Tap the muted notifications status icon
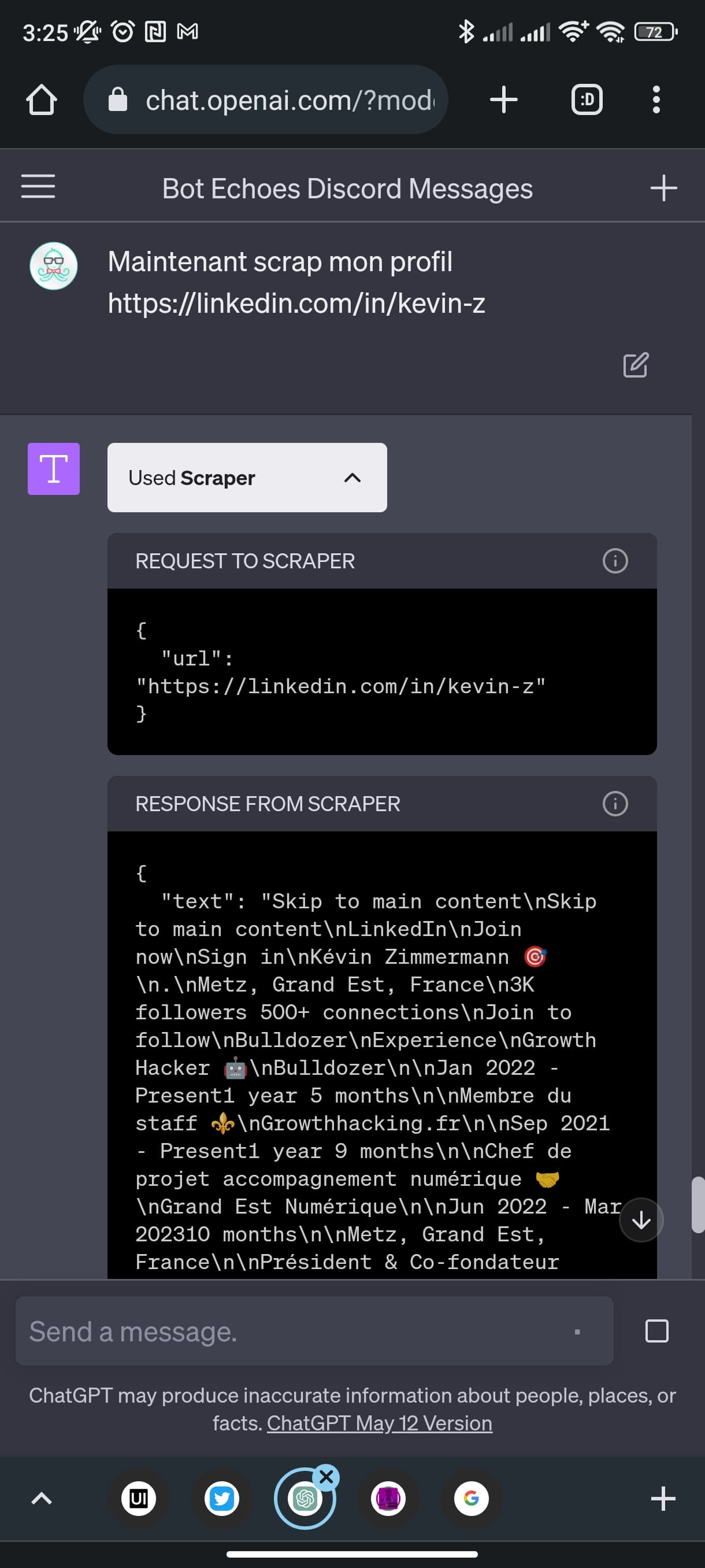705x1568 pixels. (88, 31)
